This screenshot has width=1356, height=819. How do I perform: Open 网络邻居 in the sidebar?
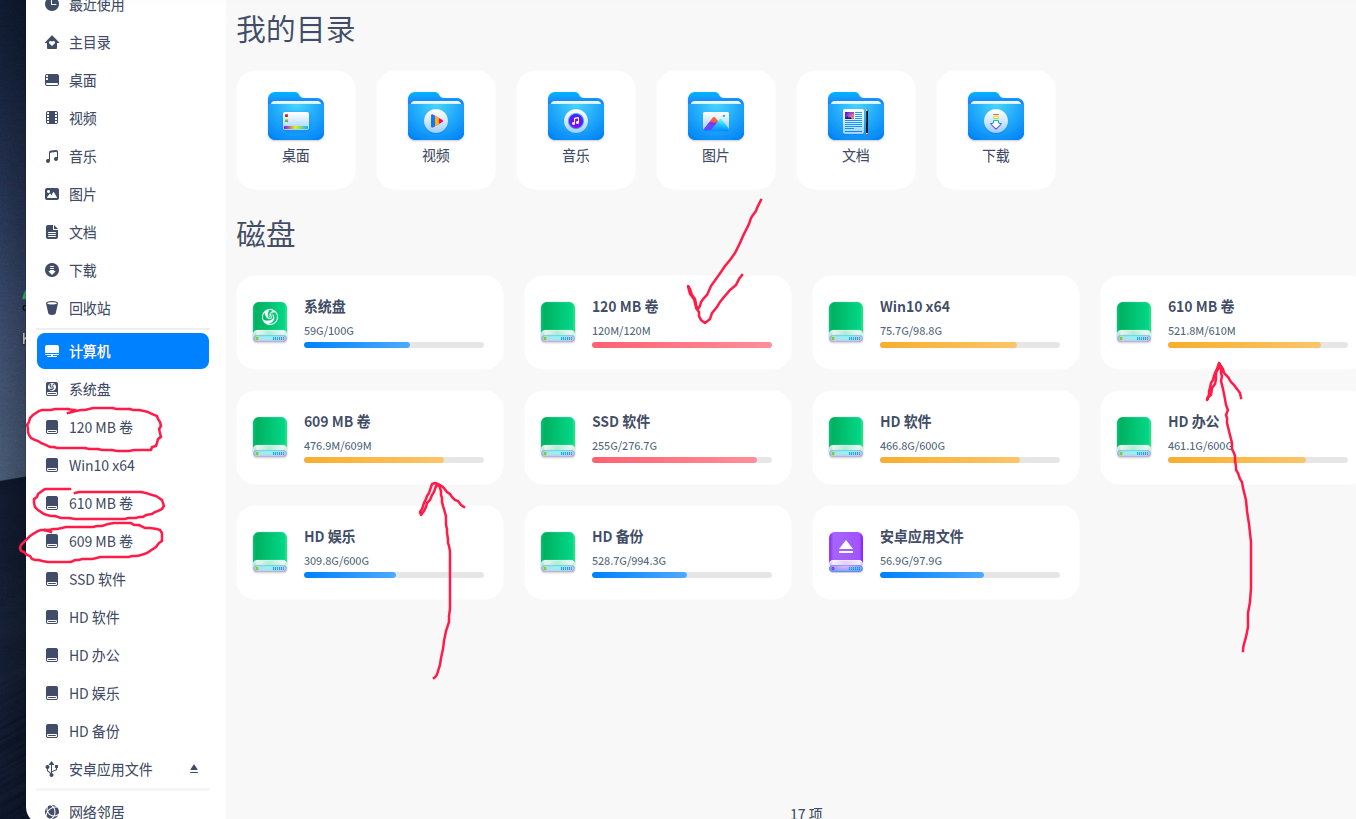click(123, 811)
